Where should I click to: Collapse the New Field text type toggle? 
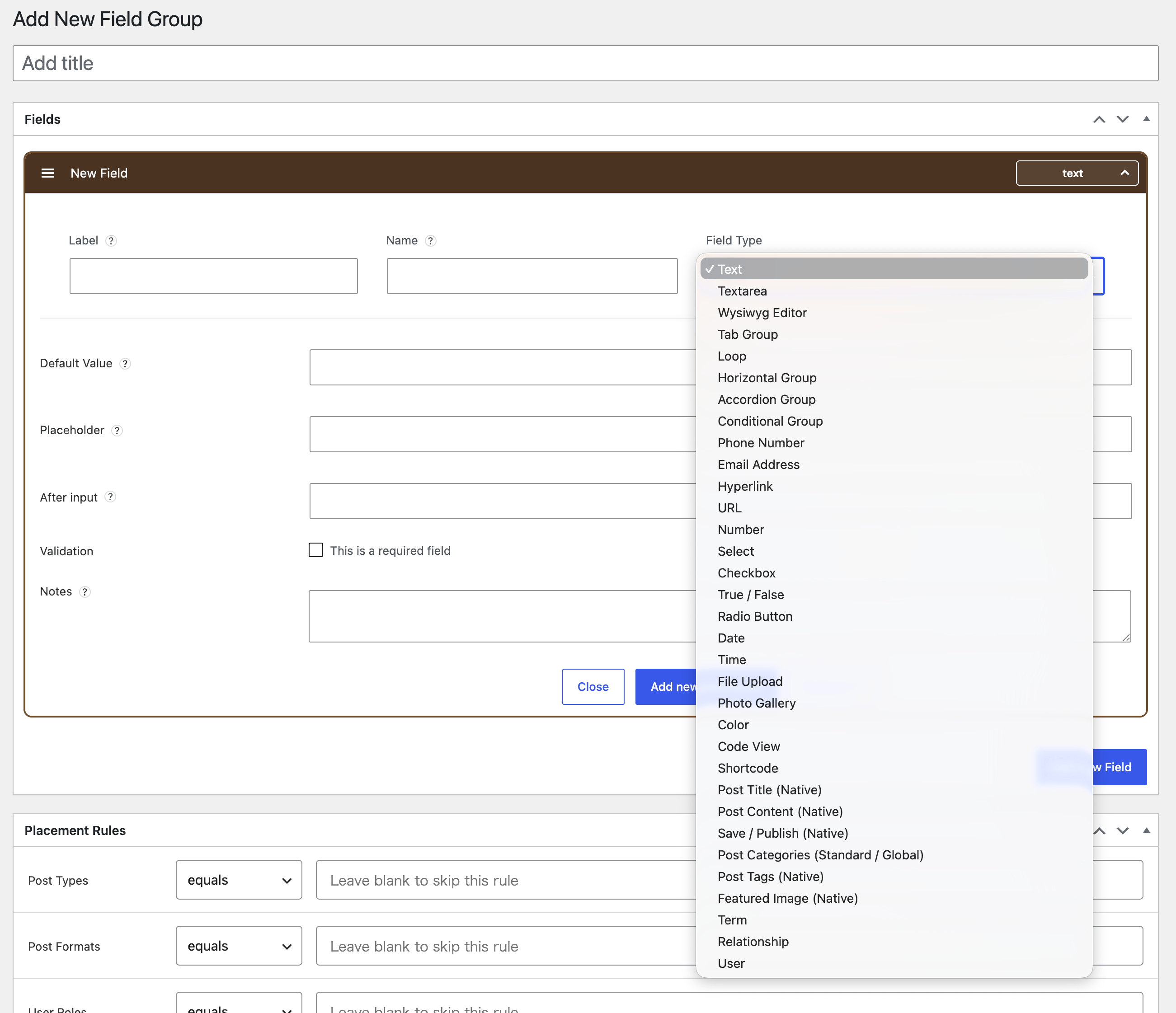pos(1077,173)
